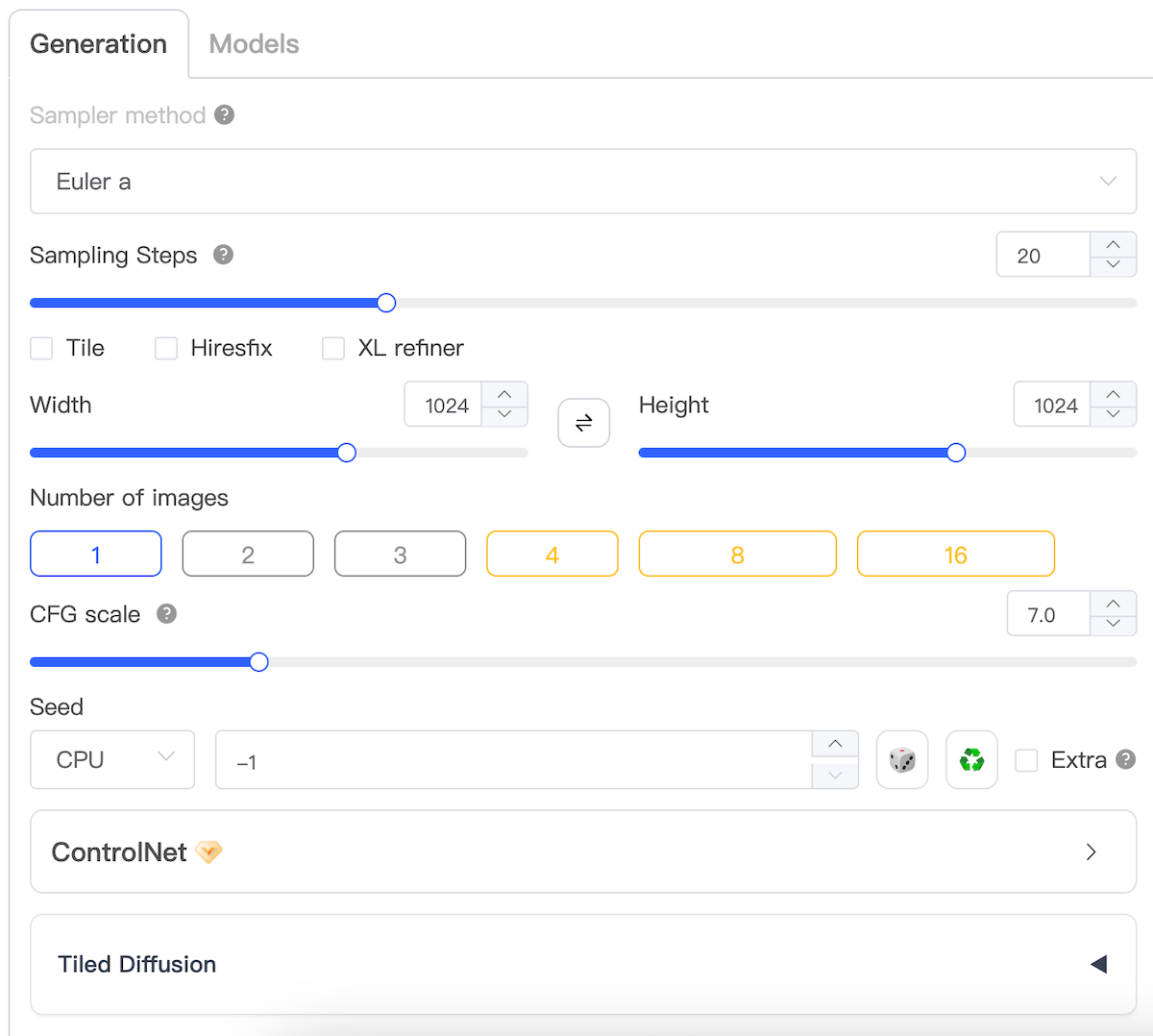The image size is (1153, 1036).
Task: Select 1 as the number of images
Action: [95, 554]
